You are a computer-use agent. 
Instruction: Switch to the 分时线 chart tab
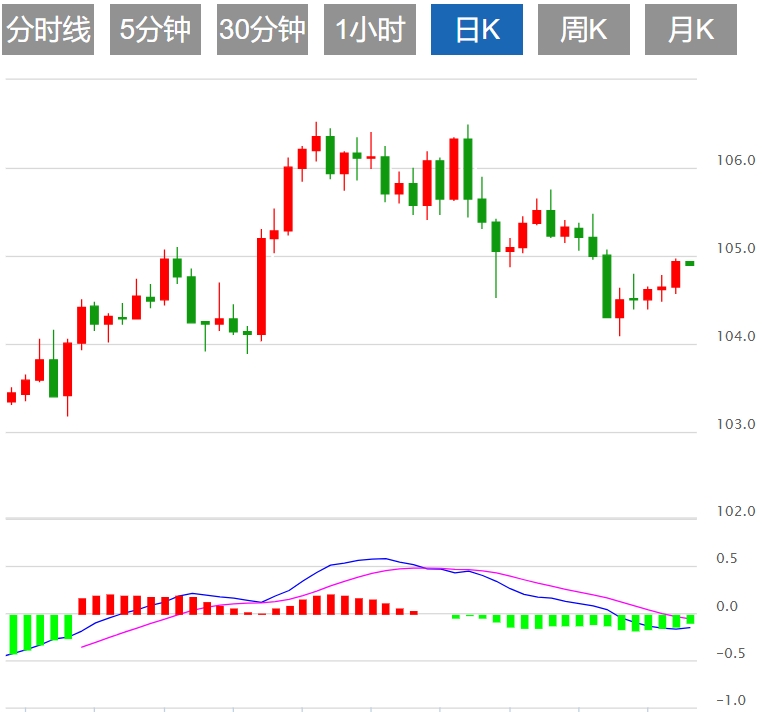click(x=48, y=29)
